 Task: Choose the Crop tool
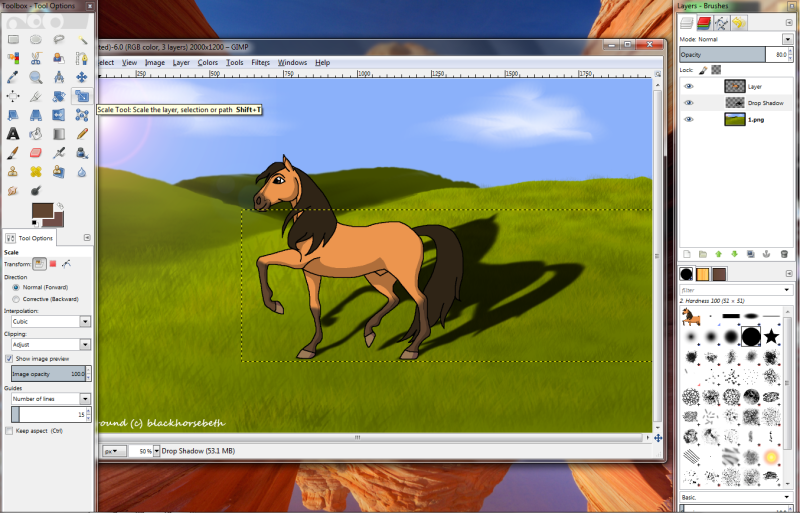click(36, 96)
